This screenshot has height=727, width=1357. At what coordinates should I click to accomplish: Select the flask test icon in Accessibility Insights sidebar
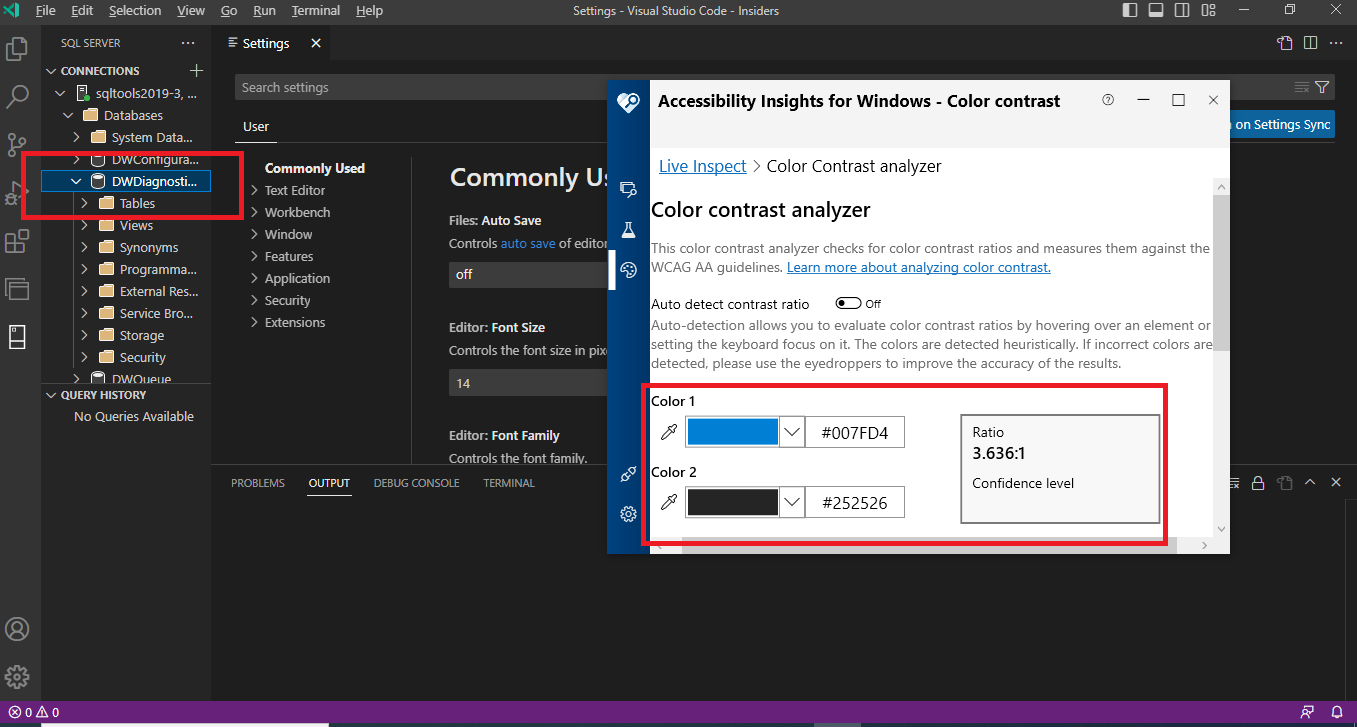coord(628,229)
